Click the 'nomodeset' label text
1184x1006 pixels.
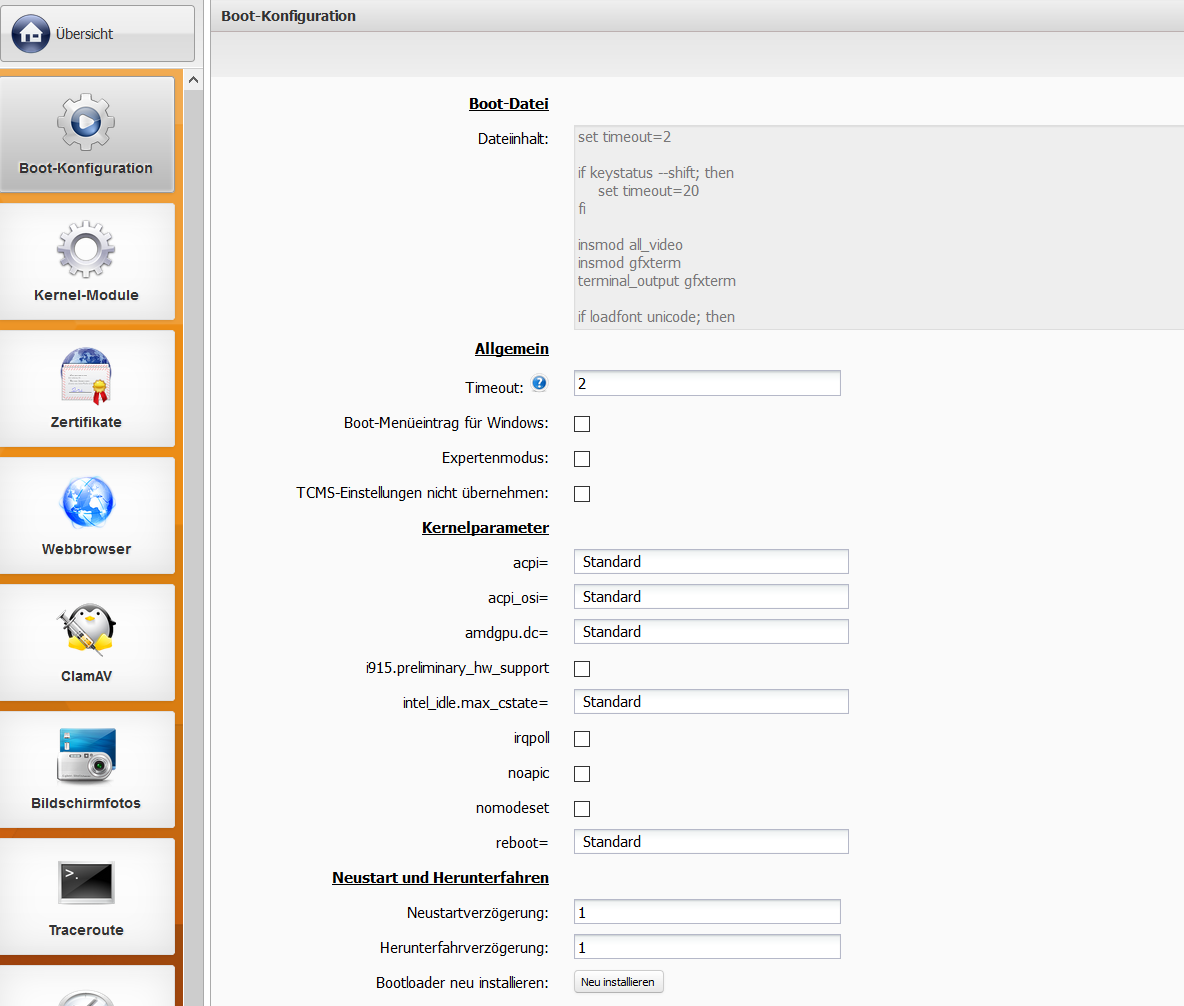coord(513,808)
